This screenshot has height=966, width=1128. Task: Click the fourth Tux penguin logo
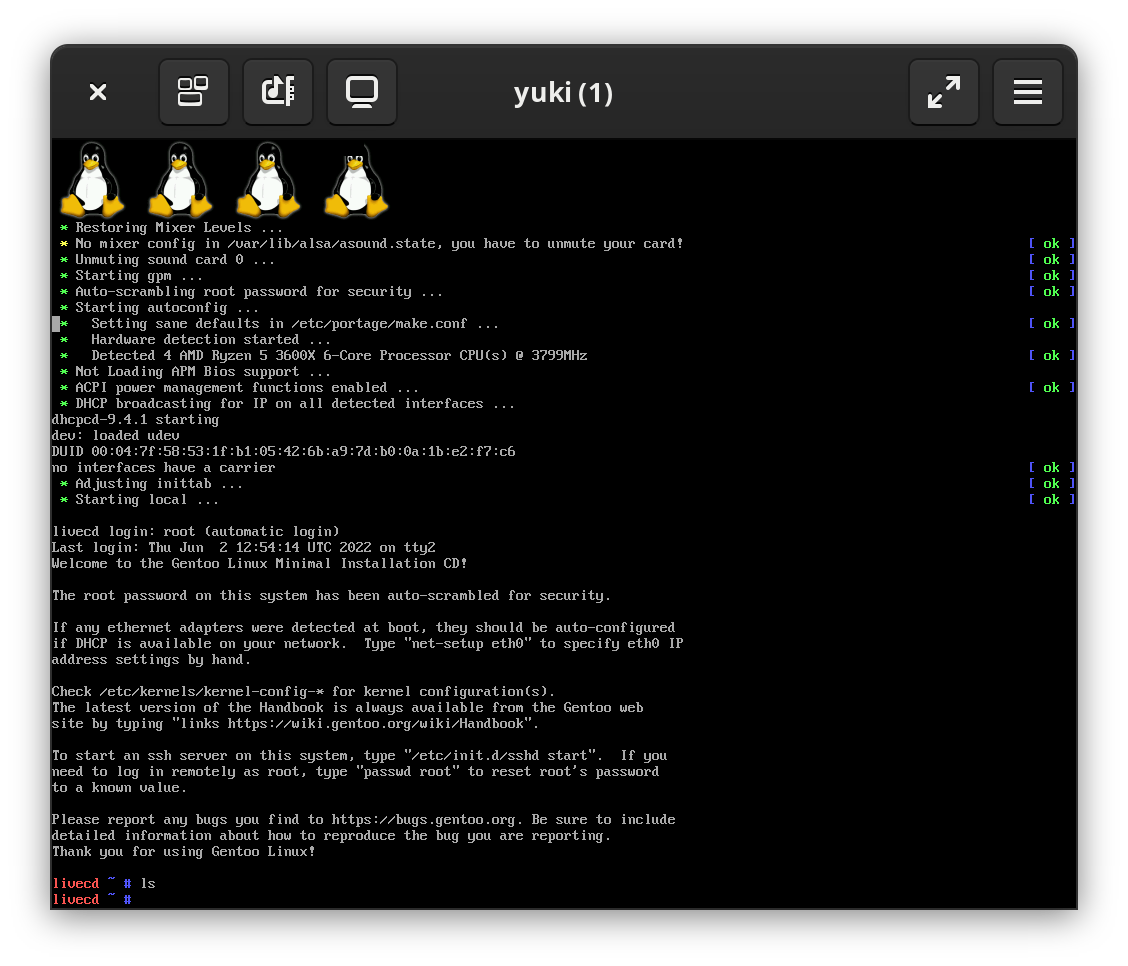coord(356,180)
